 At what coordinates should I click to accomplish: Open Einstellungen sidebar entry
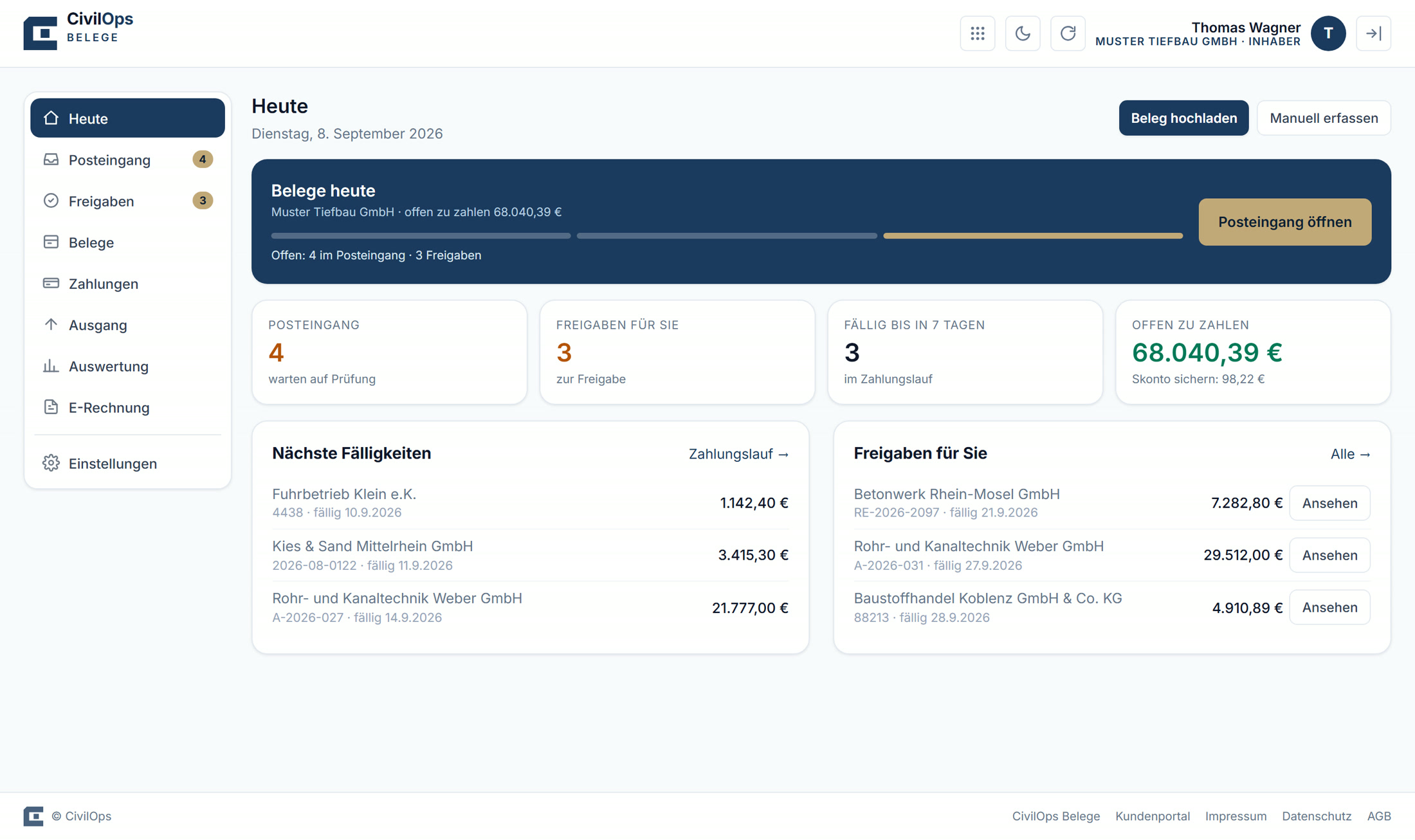pyautogui.click(x=127, y=463)
